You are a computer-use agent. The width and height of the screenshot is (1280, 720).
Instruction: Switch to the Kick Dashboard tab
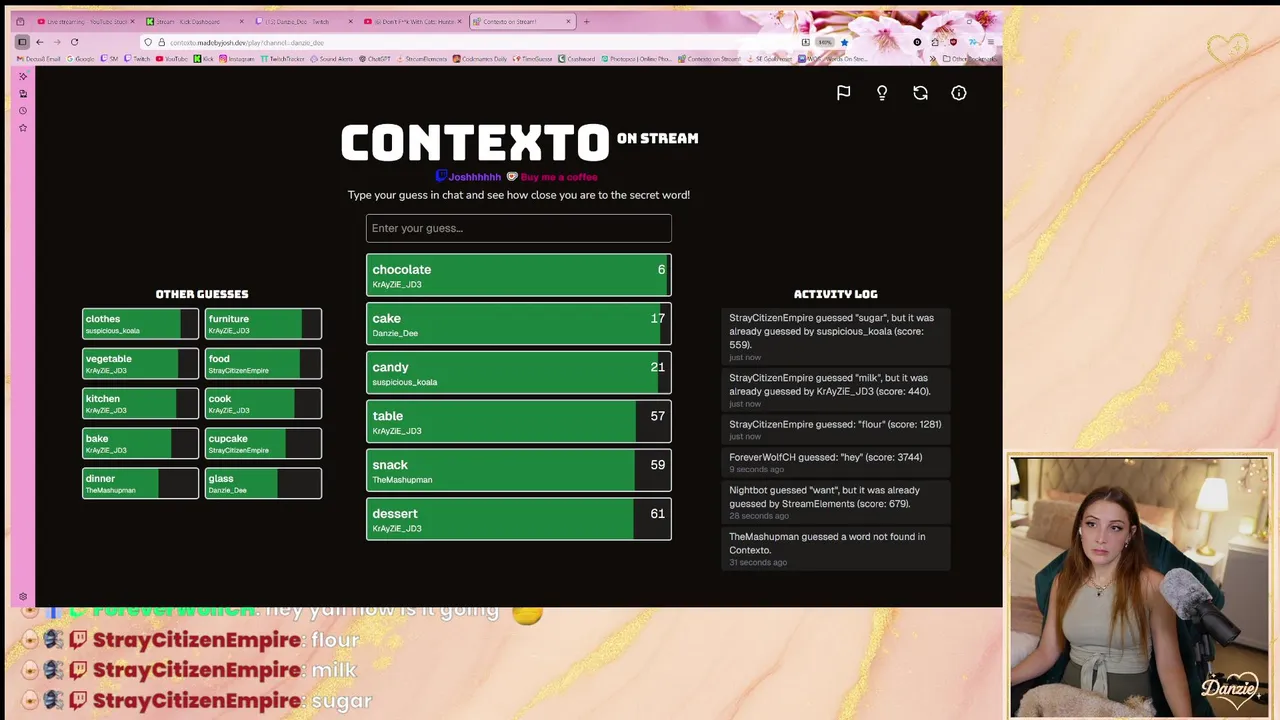click(x=195, y=21)
